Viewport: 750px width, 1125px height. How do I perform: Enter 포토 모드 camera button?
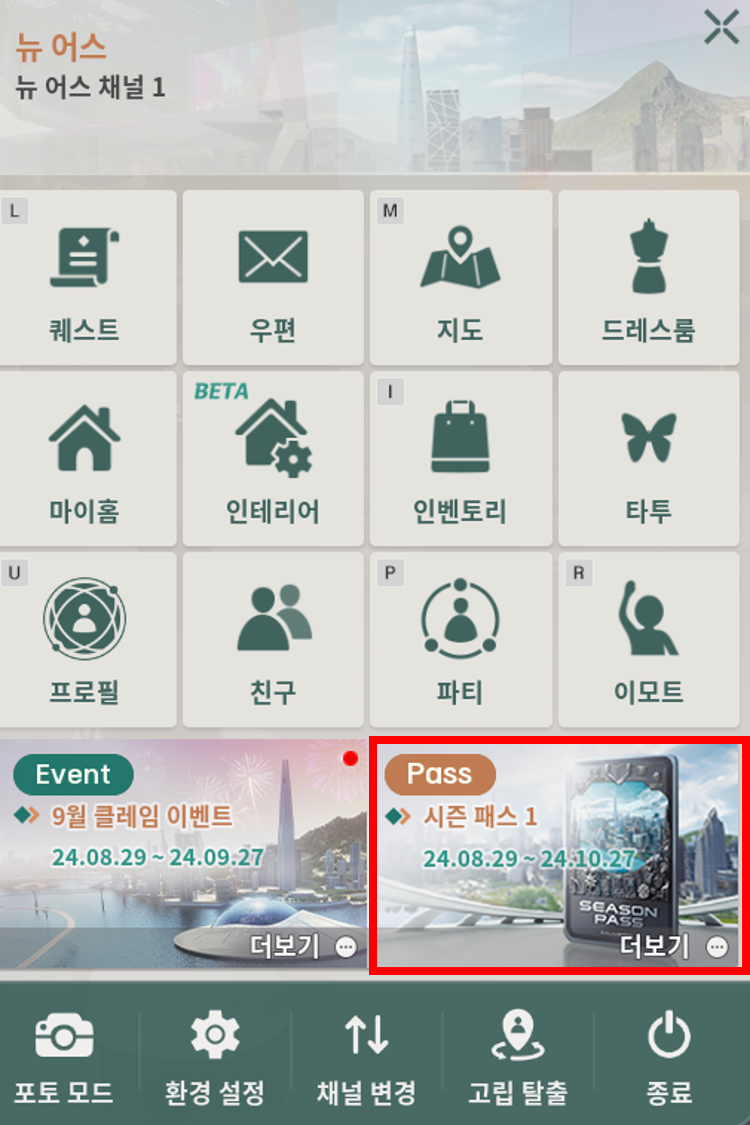(64, 1056)
